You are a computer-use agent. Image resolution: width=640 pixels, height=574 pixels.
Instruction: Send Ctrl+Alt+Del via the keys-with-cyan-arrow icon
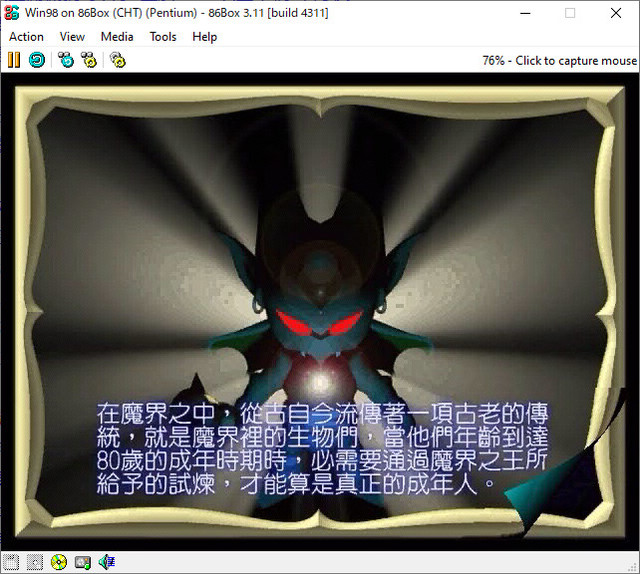click(x=66, y=60)
